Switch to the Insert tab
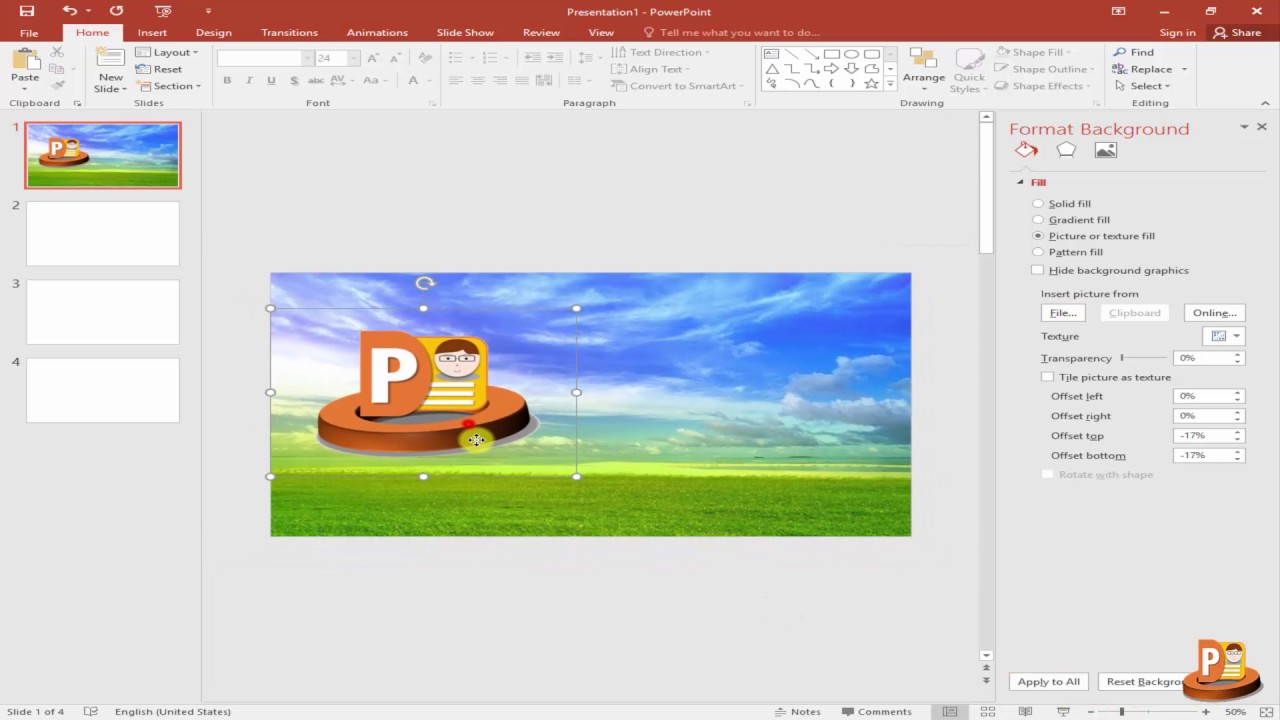This screenshot has height=720, width=1280. pos(152,33)
